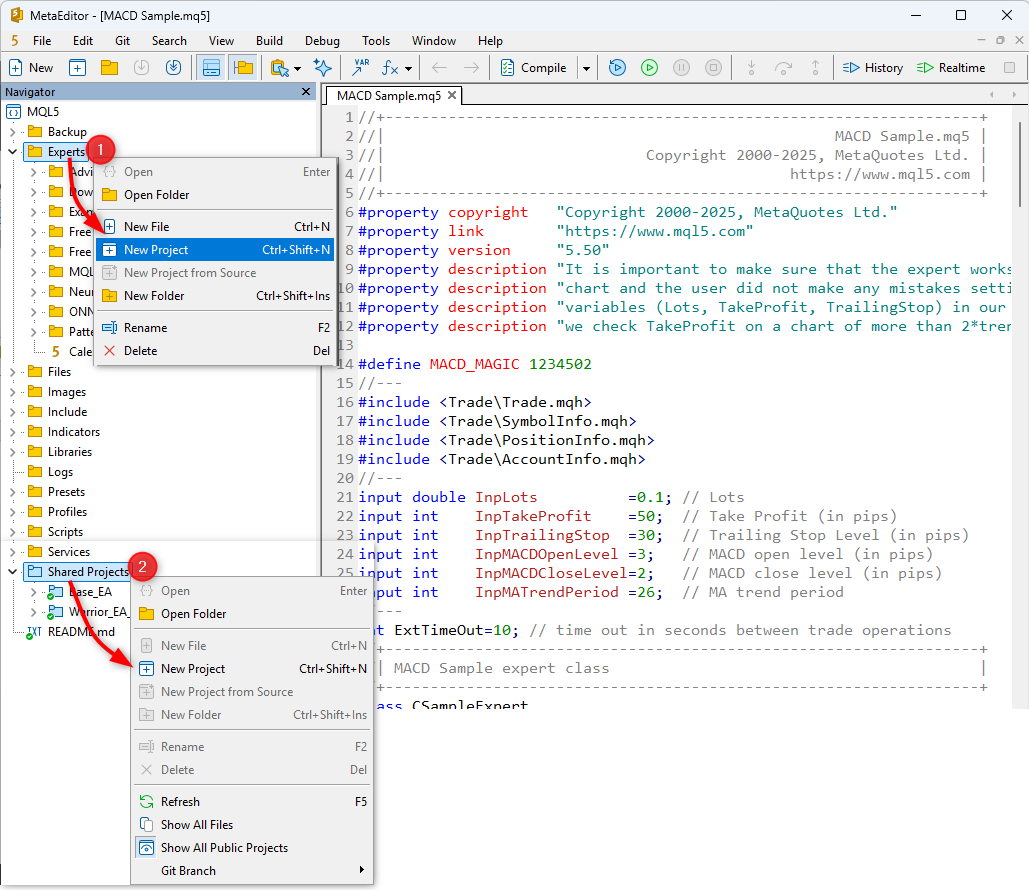This screenshot has height=890, width=1029.
Task: Click the New Project toolbar icon
Action: [x=77, y=68]
